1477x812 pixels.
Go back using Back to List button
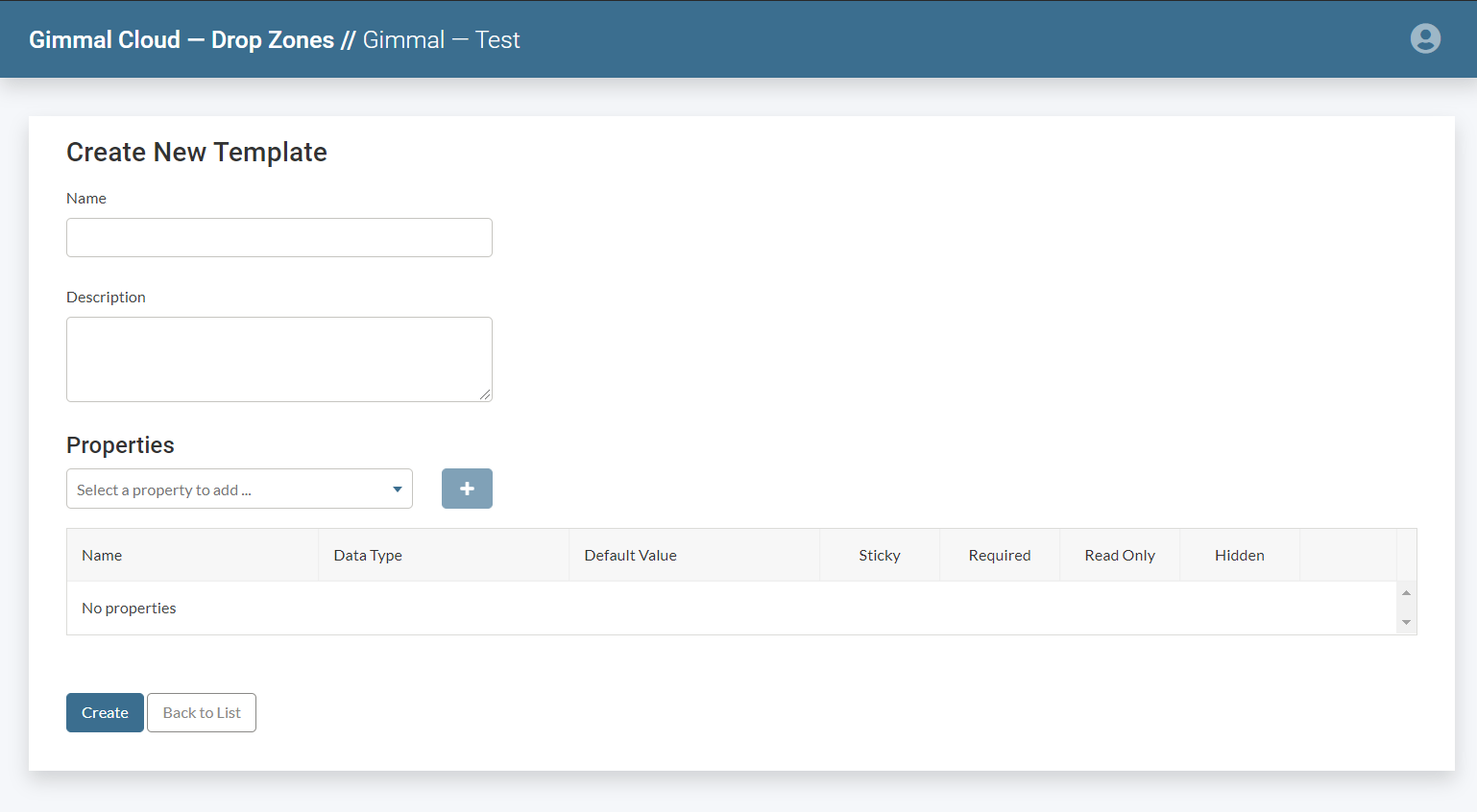[202, 713]
